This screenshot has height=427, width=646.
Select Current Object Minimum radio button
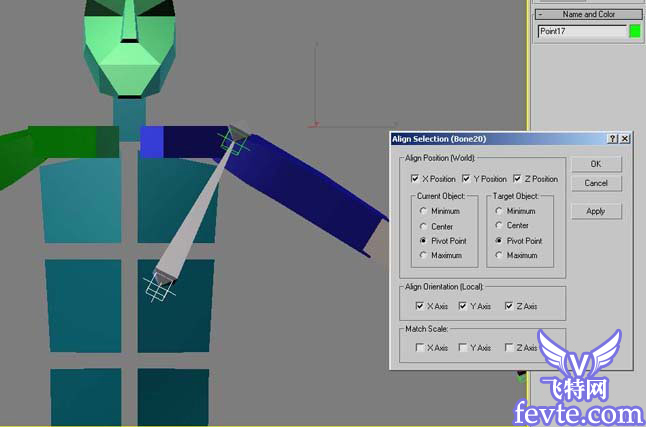click(x=423, y=211)
